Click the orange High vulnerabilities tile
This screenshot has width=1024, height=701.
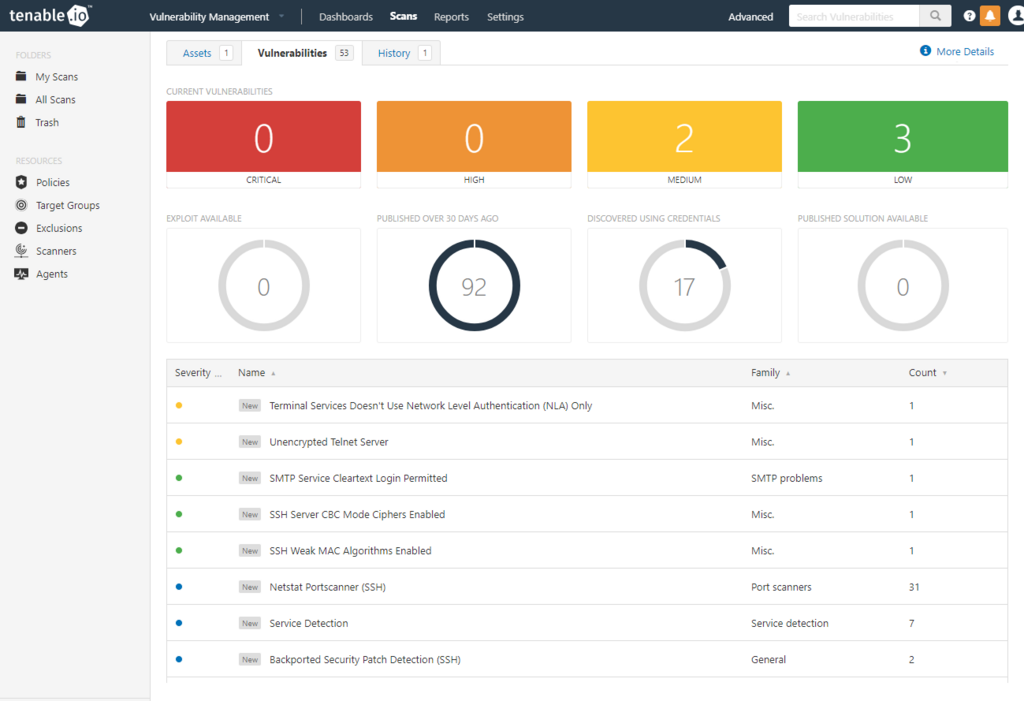473,144
